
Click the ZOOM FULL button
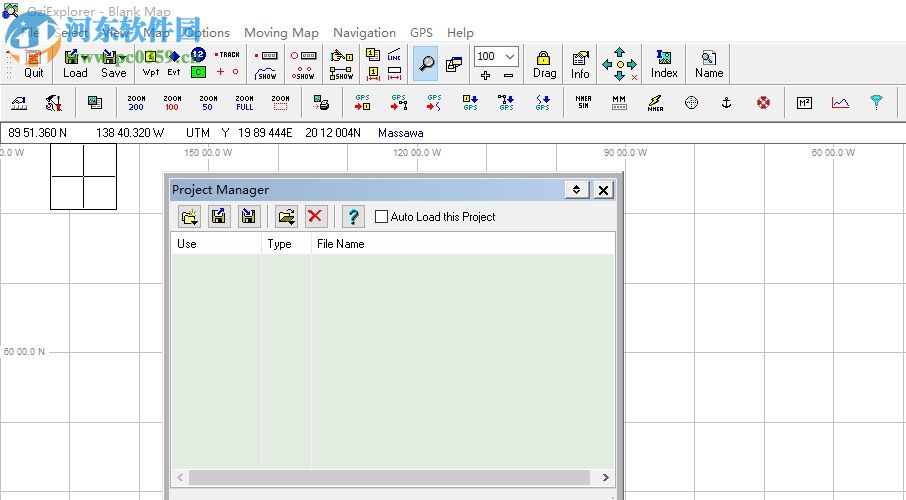[244, 103]
